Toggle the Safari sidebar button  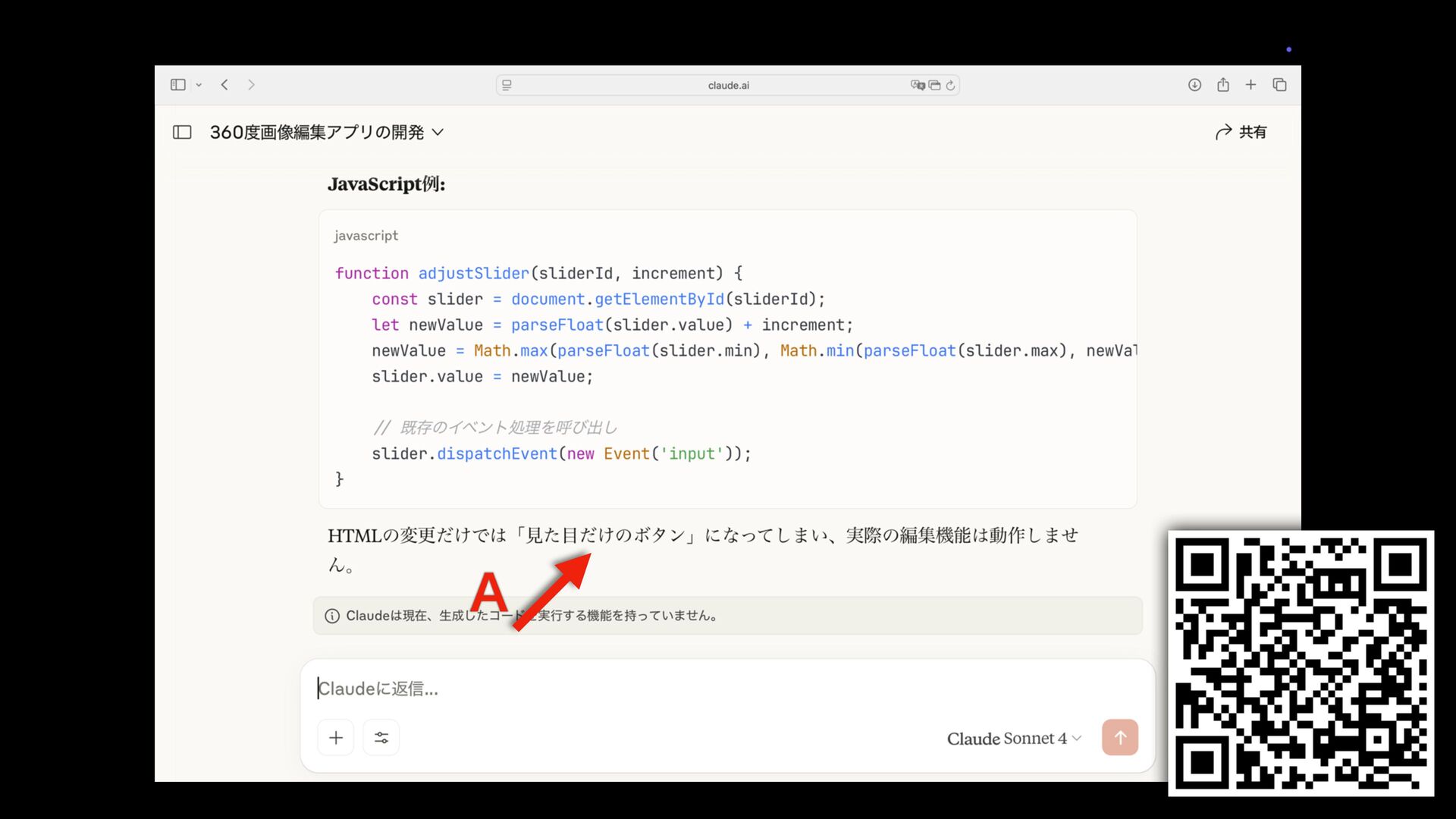click(178, 85)
